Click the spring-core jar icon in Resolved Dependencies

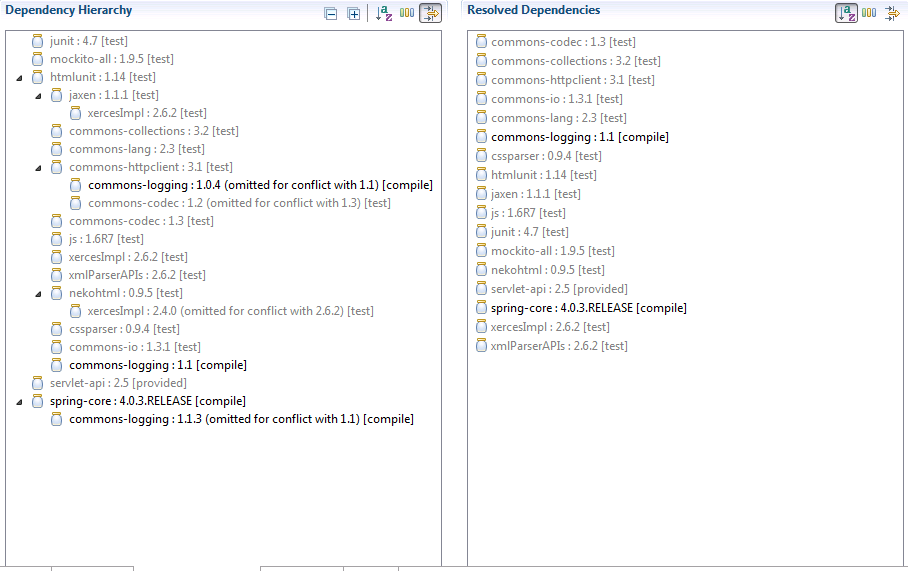pos(481,308)
